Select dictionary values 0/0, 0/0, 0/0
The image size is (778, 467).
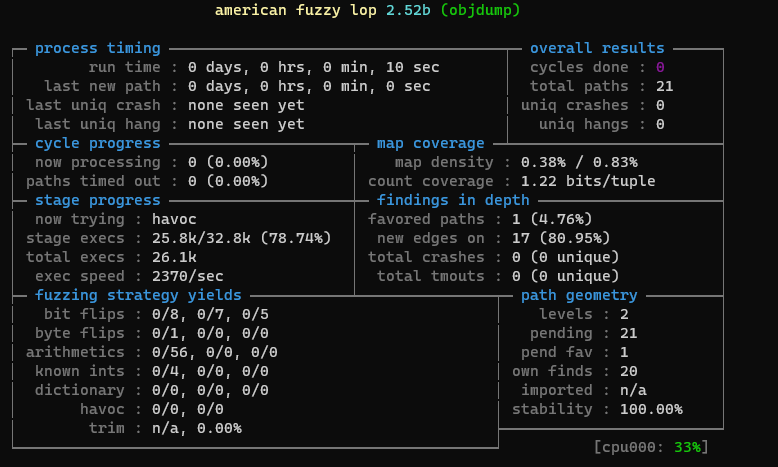point(210,390)
